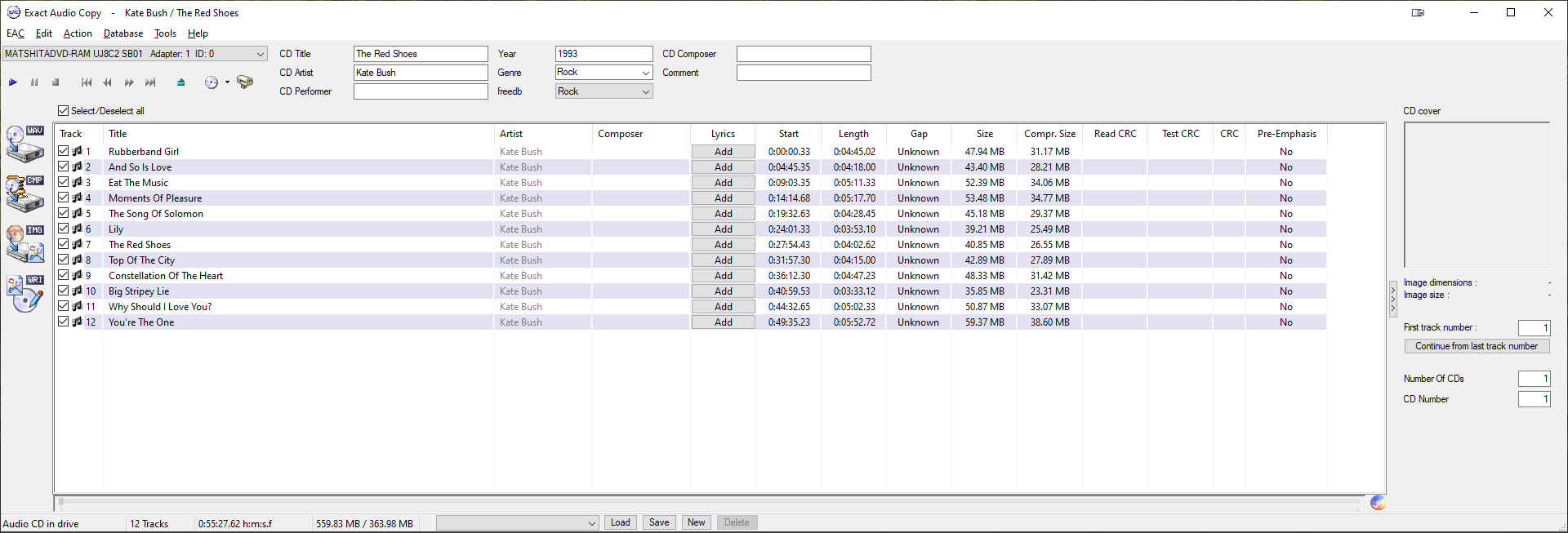Click the Year input field
1568x533 pixels.
pos(604,54)
